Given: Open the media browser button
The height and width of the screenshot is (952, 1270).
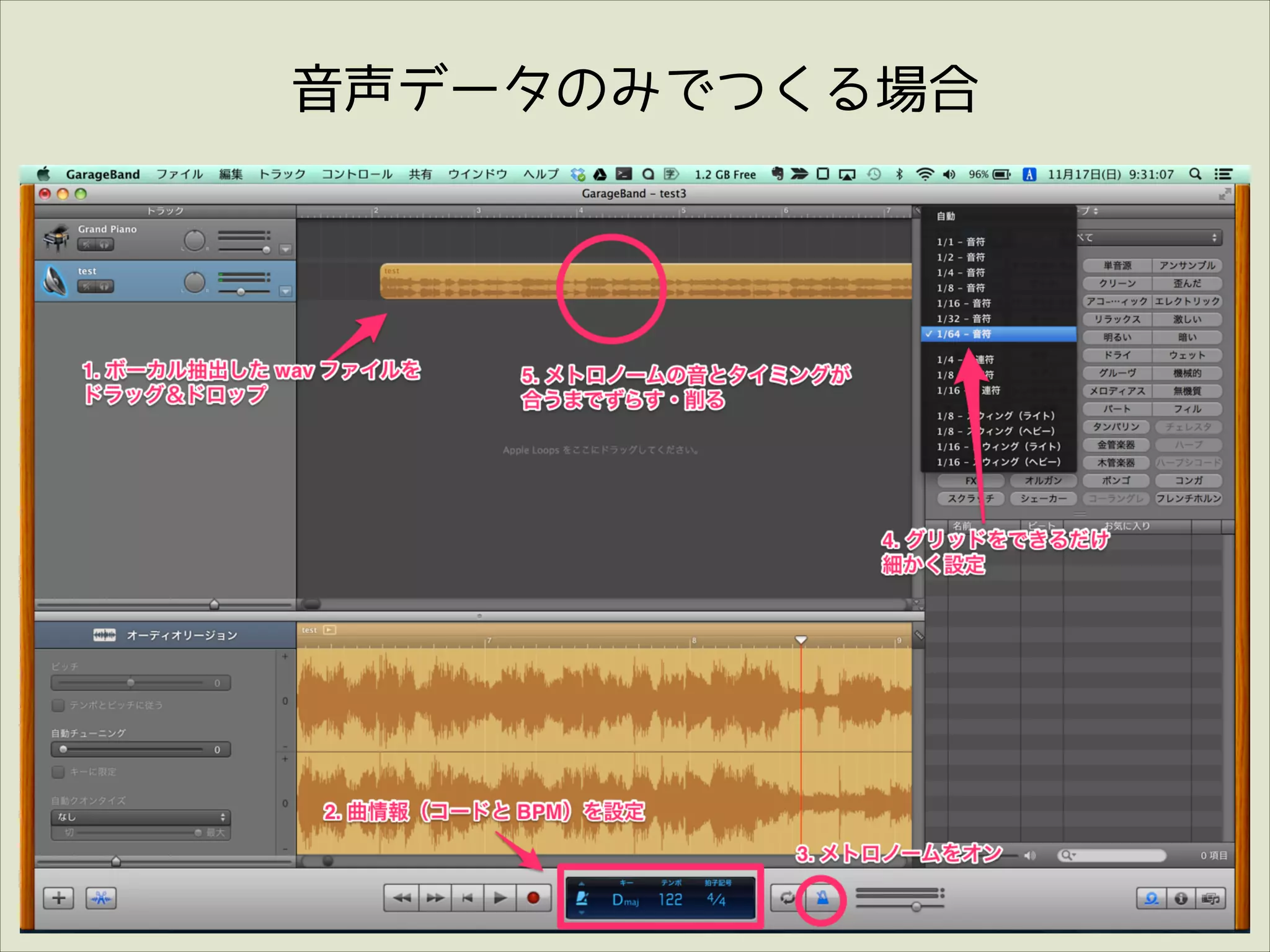Looking at the screenshot, I should (x=1211, y=898).
